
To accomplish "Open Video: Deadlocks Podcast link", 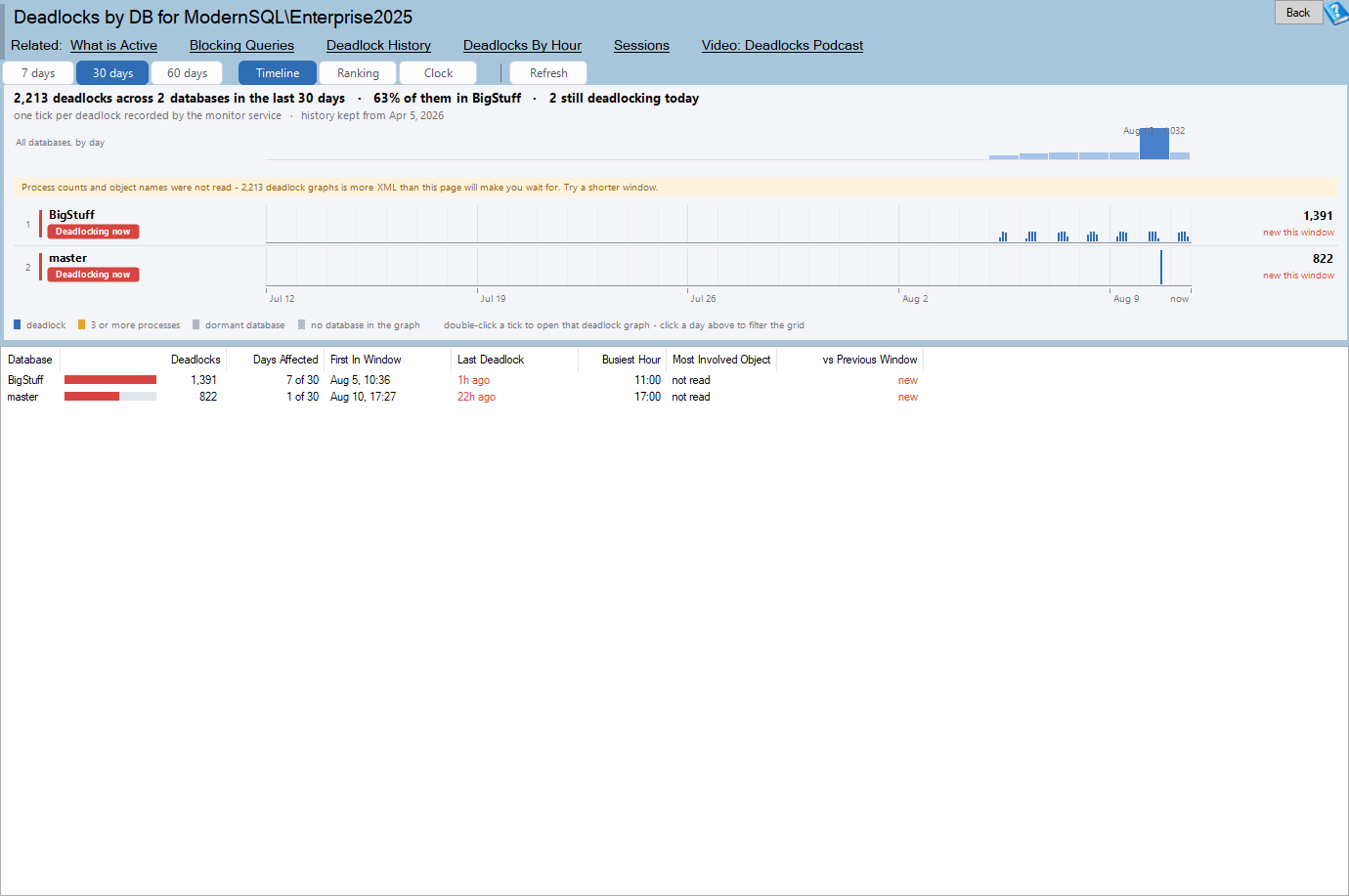I will click(x=782, y=45).
